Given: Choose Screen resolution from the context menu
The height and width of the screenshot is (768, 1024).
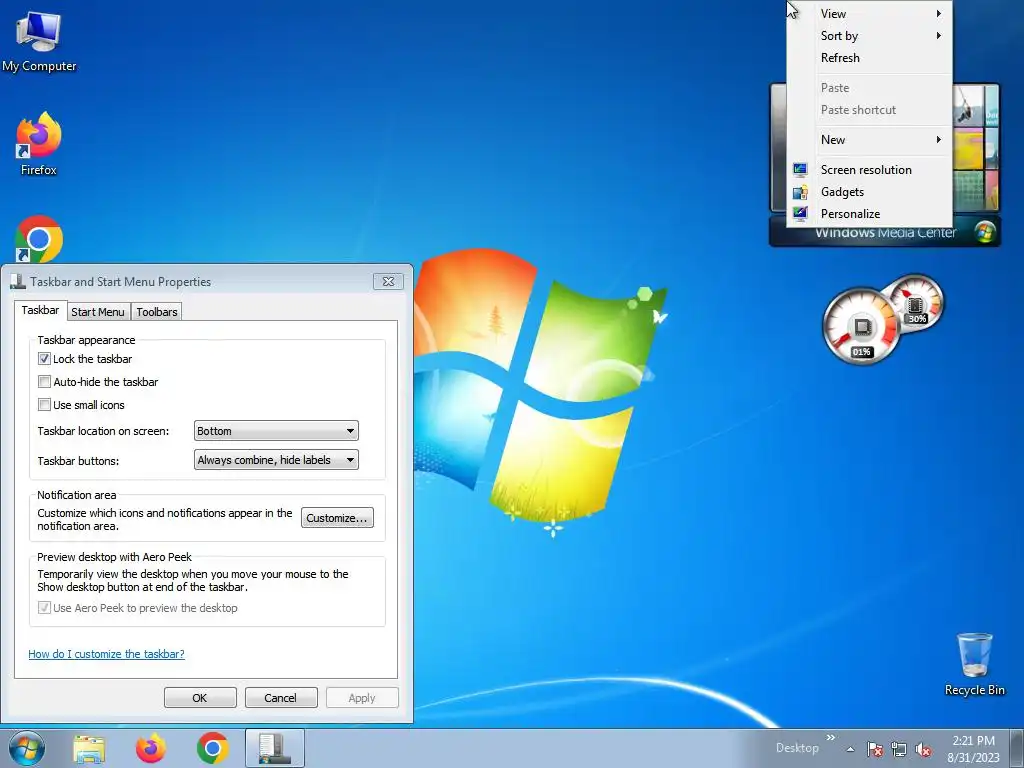Looking at the screenshot, I should point(870,170).
